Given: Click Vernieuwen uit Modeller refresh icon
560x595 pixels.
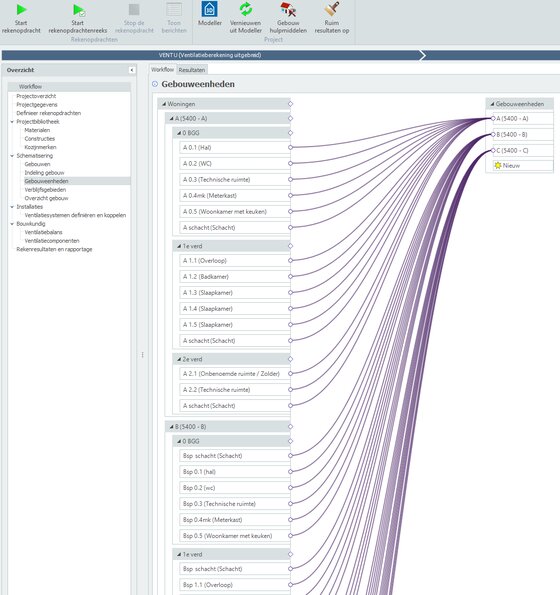Looking at the screenshot, I should click(245, 9).
